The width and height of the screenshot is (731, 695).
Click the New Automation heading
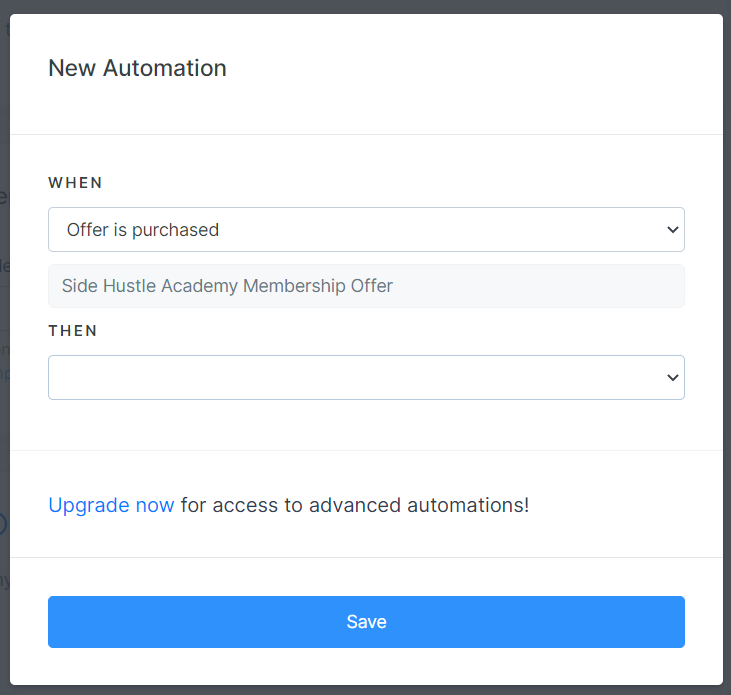click(x=138, y=68)
